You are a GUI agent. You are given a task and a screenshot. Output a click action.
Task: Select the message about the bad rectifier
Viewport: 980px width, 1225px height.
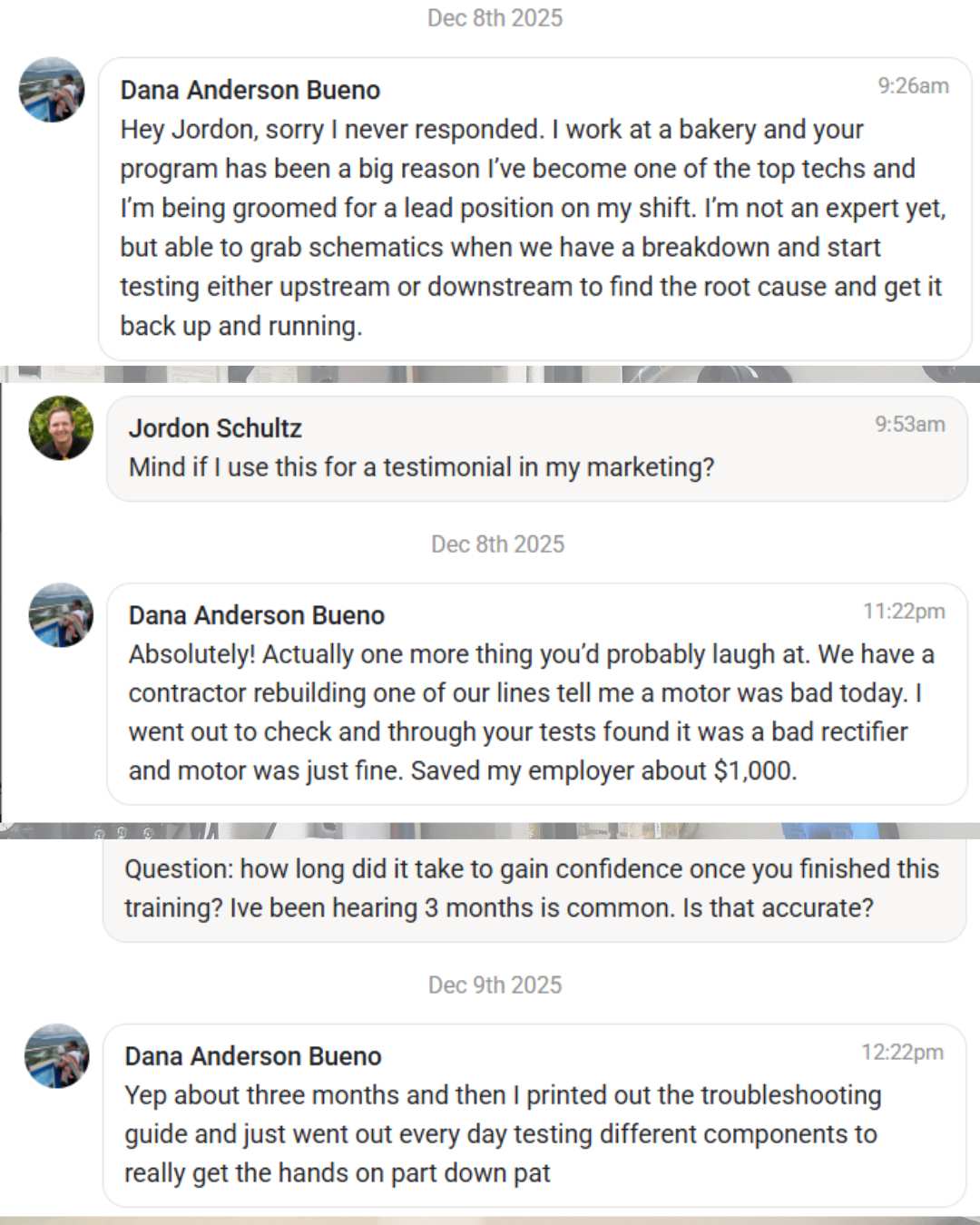532,712
